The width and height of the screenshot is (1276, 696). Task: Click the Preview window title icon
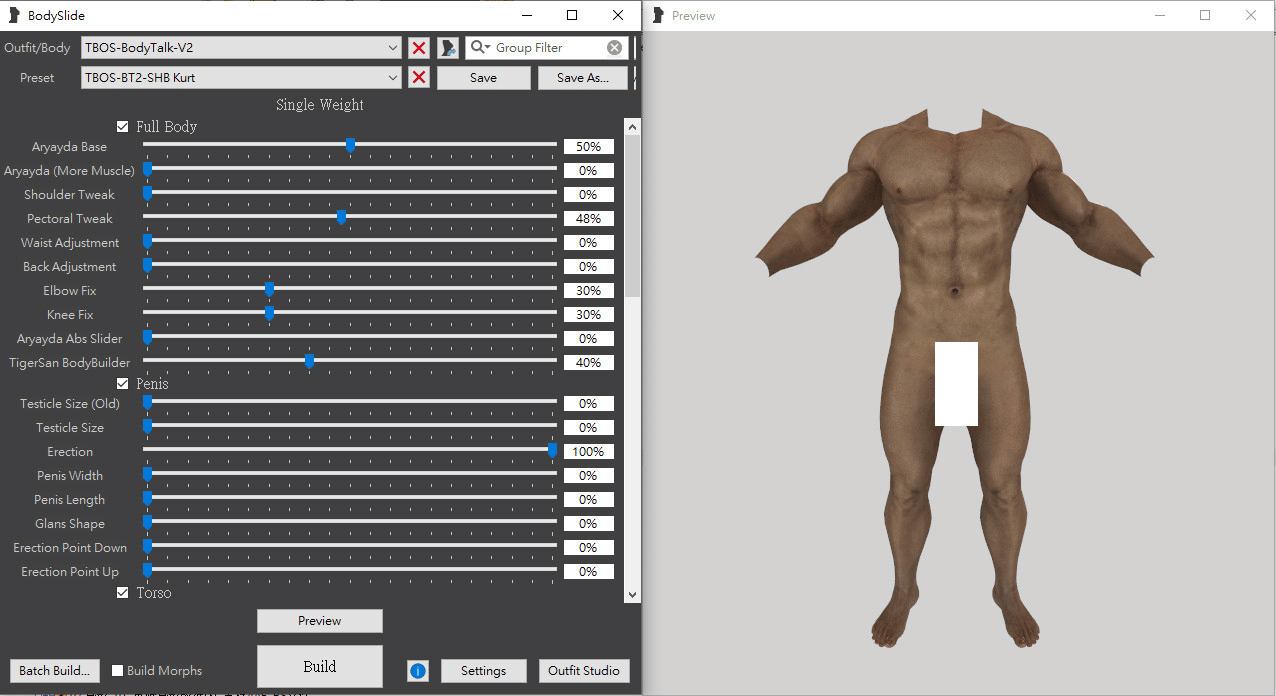pyautogui.click(x=658, y=15)
